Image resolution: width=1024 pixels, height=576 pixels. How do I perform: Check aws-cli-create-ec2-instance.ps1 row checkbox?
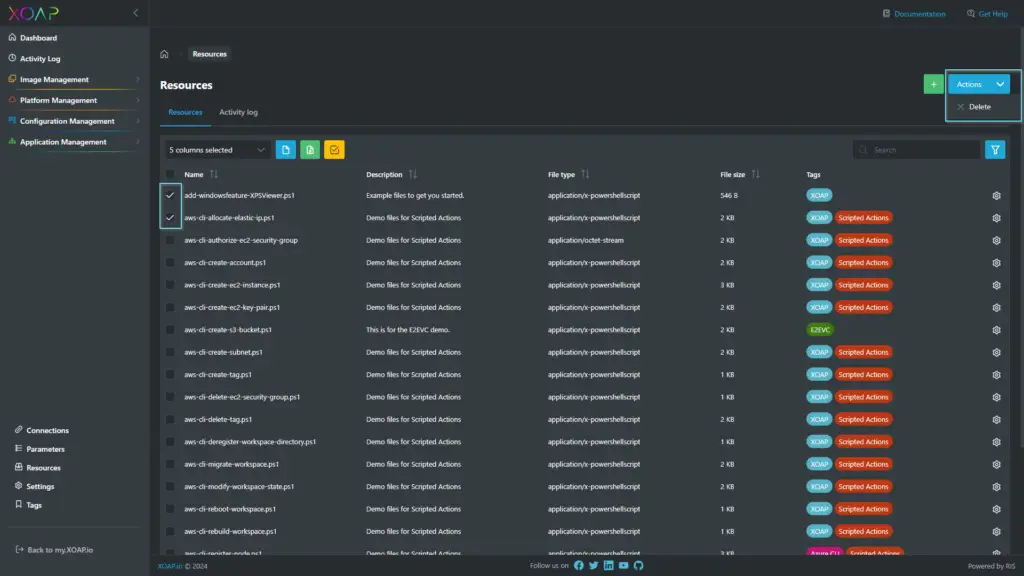170,285
